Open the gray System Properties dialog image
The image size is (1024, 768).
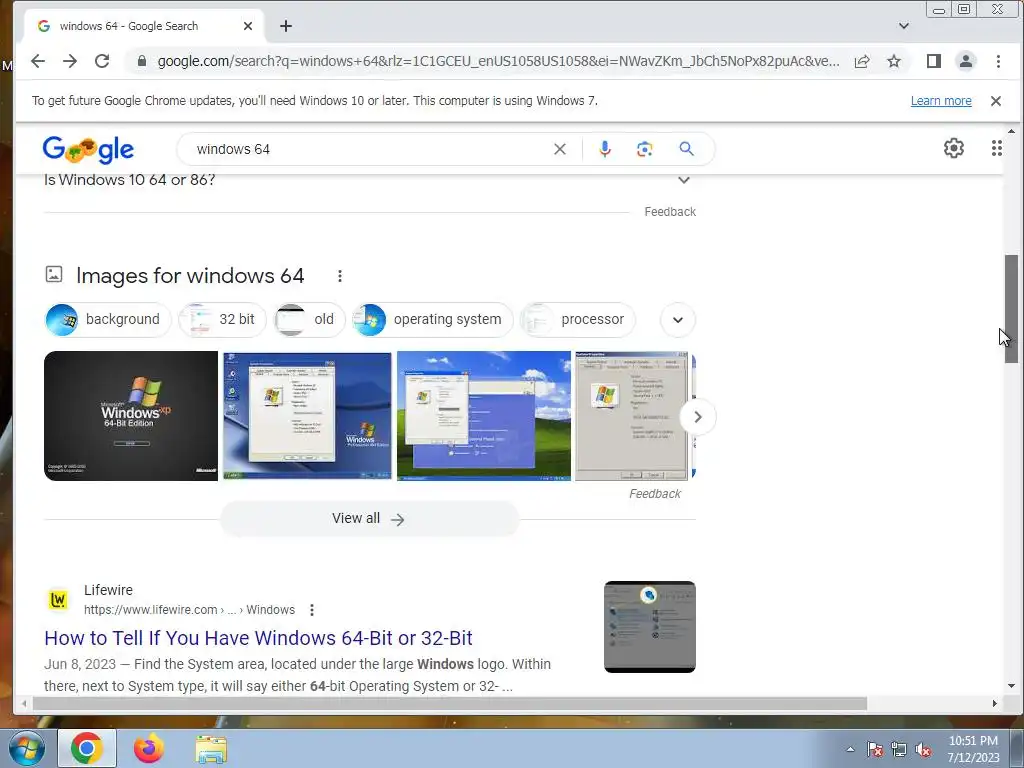(x=632, y=416)
